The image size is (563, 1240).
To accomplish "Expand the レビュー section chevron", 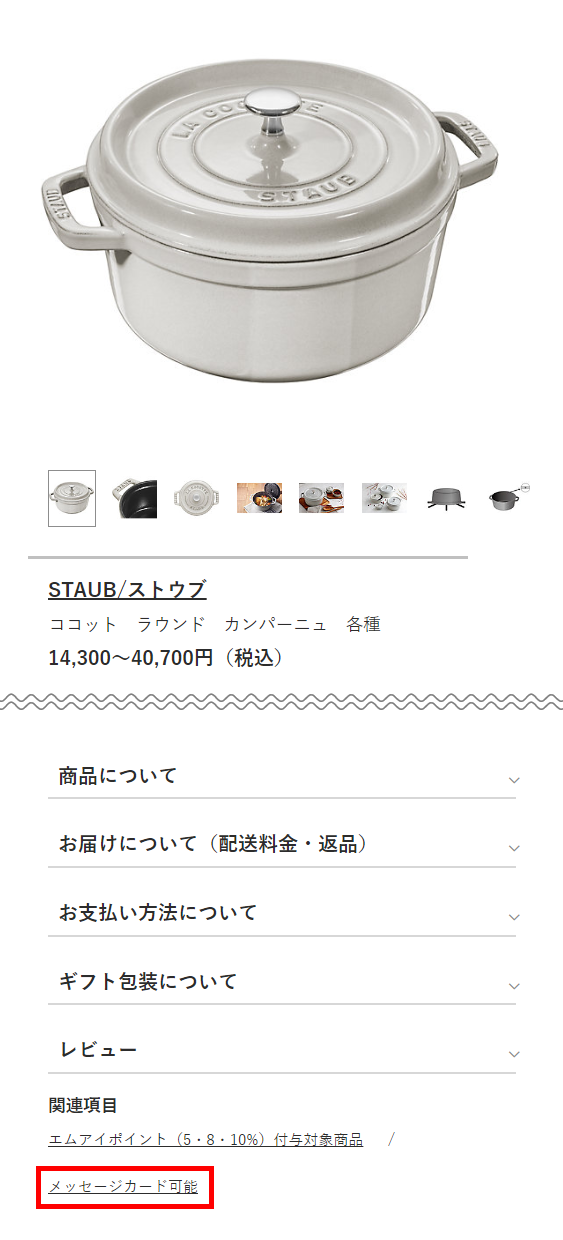I will pos(514,1054).
